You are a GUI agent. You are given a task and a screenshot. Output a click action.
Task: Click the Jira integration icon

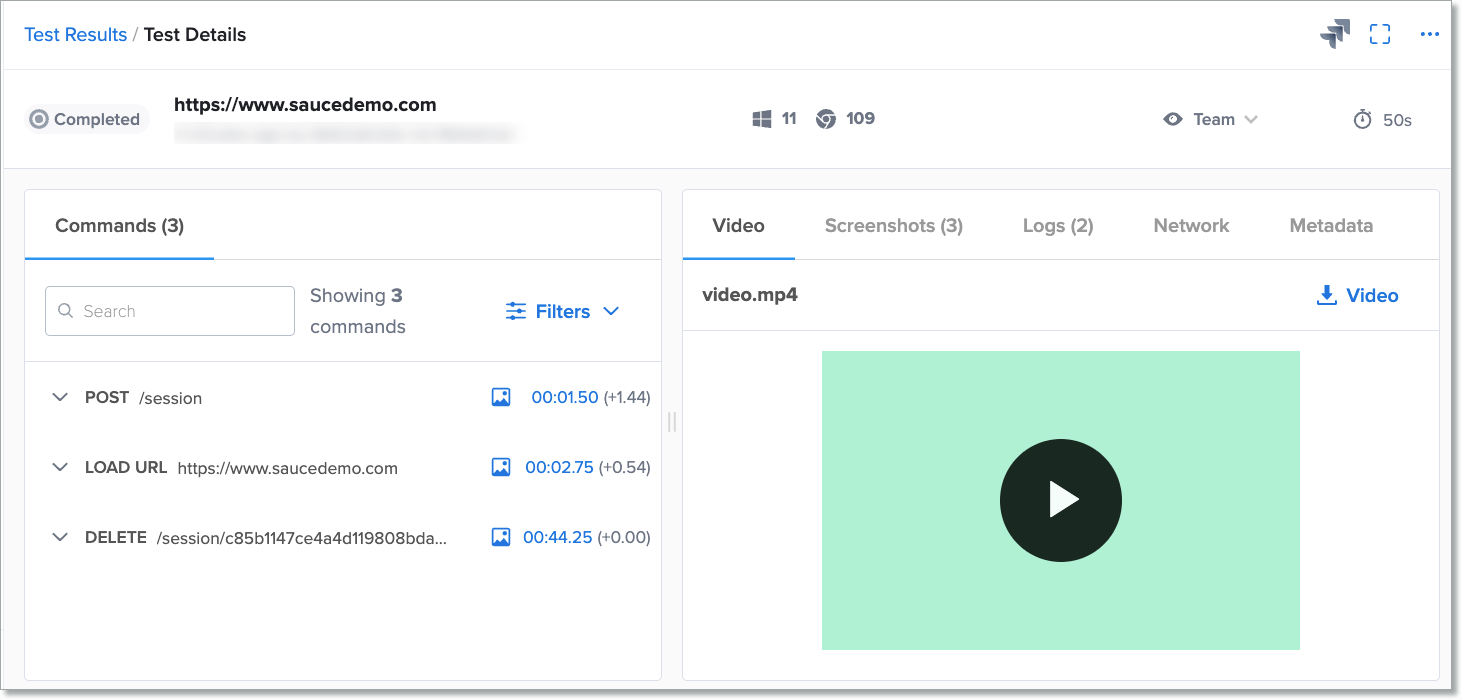coord(1334,35)
